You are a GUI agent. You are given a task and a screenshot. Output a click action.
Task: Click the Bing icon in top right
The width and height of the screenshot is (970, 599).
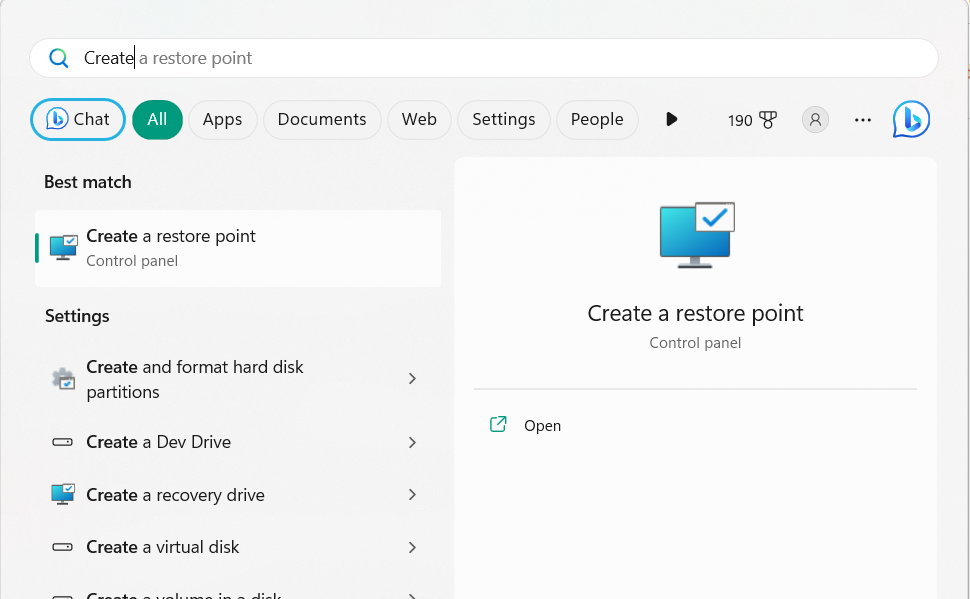click(911, 119)
